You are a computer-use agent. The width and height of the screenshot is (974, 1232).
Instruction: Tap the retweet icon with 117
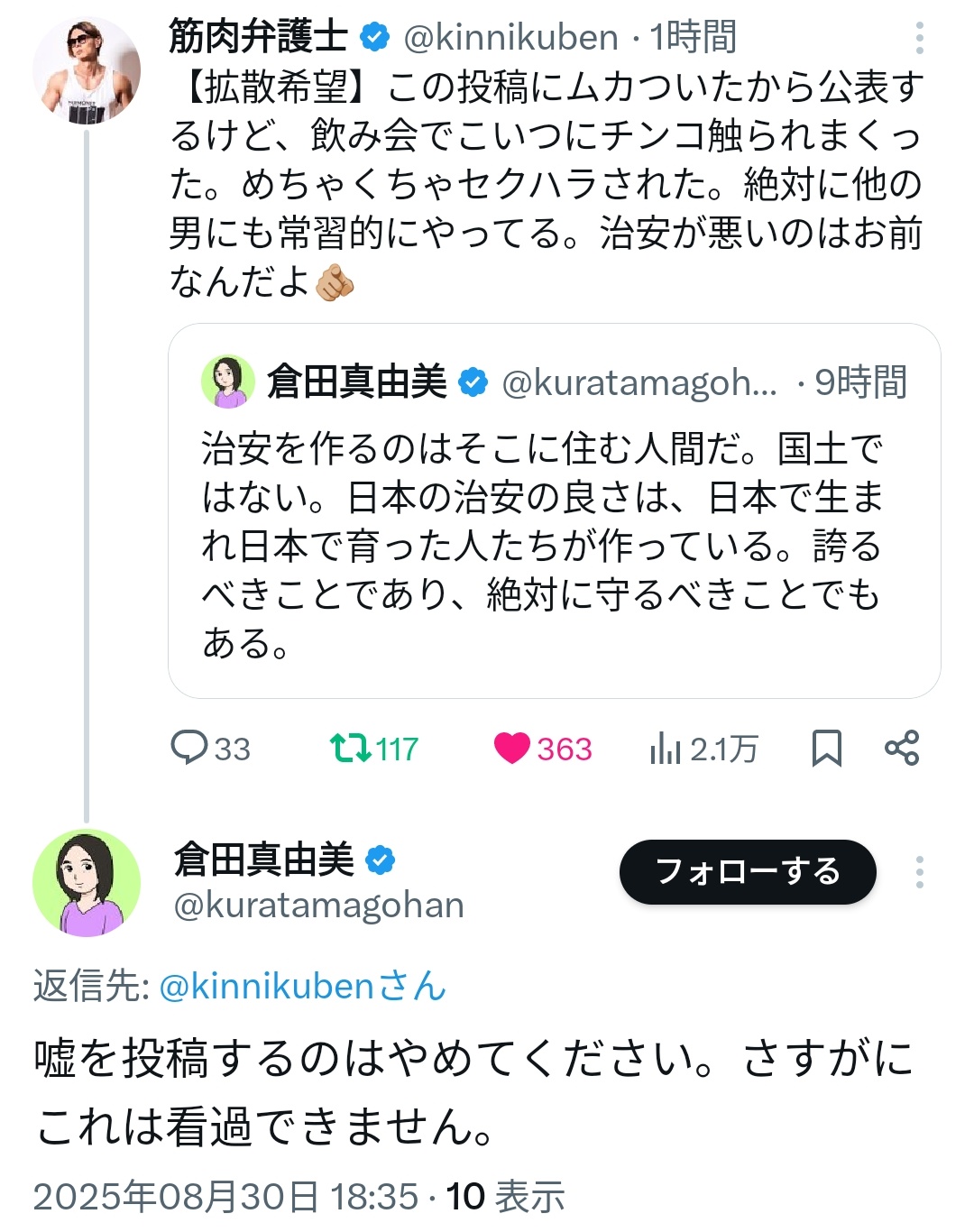[350, 748]
